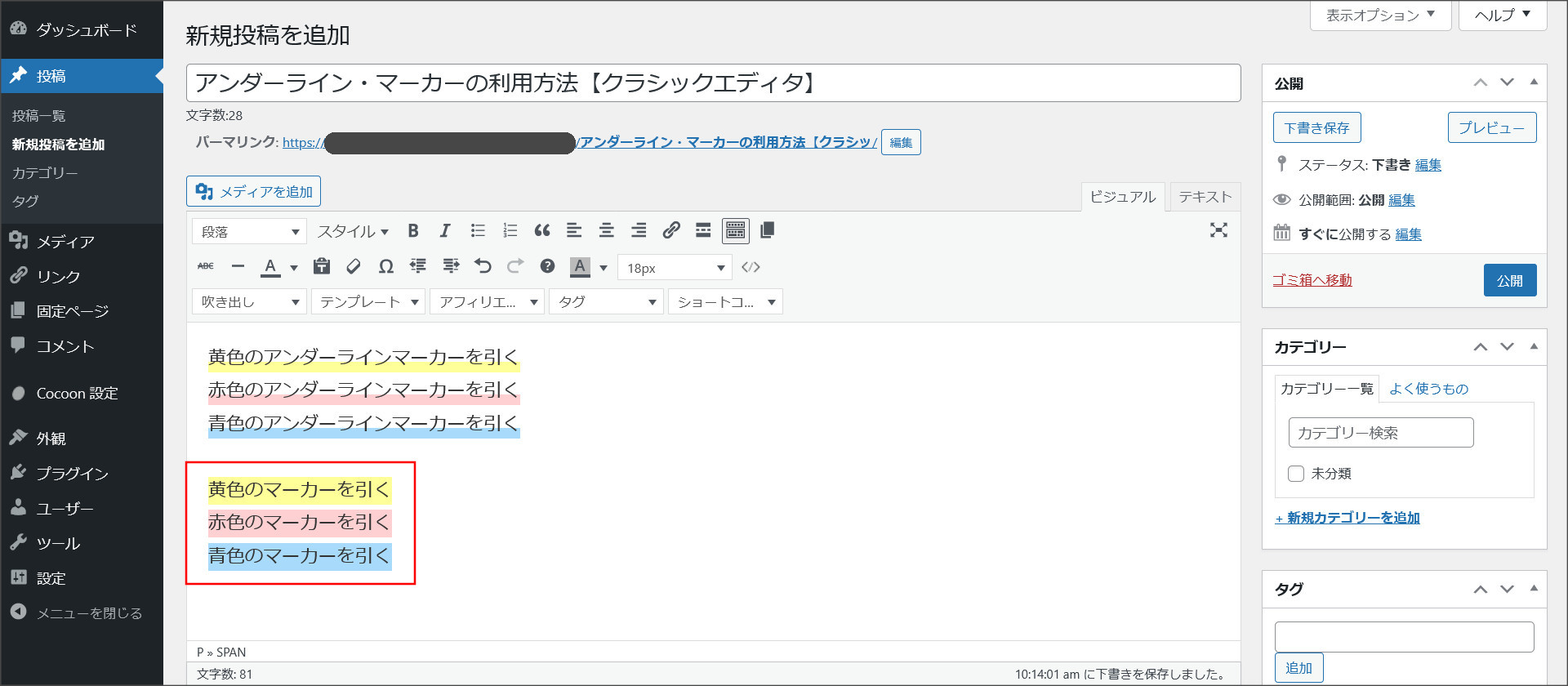The image size is (1568, 686).
Task: Click the paste as text icon
Action: click(322, 266)
